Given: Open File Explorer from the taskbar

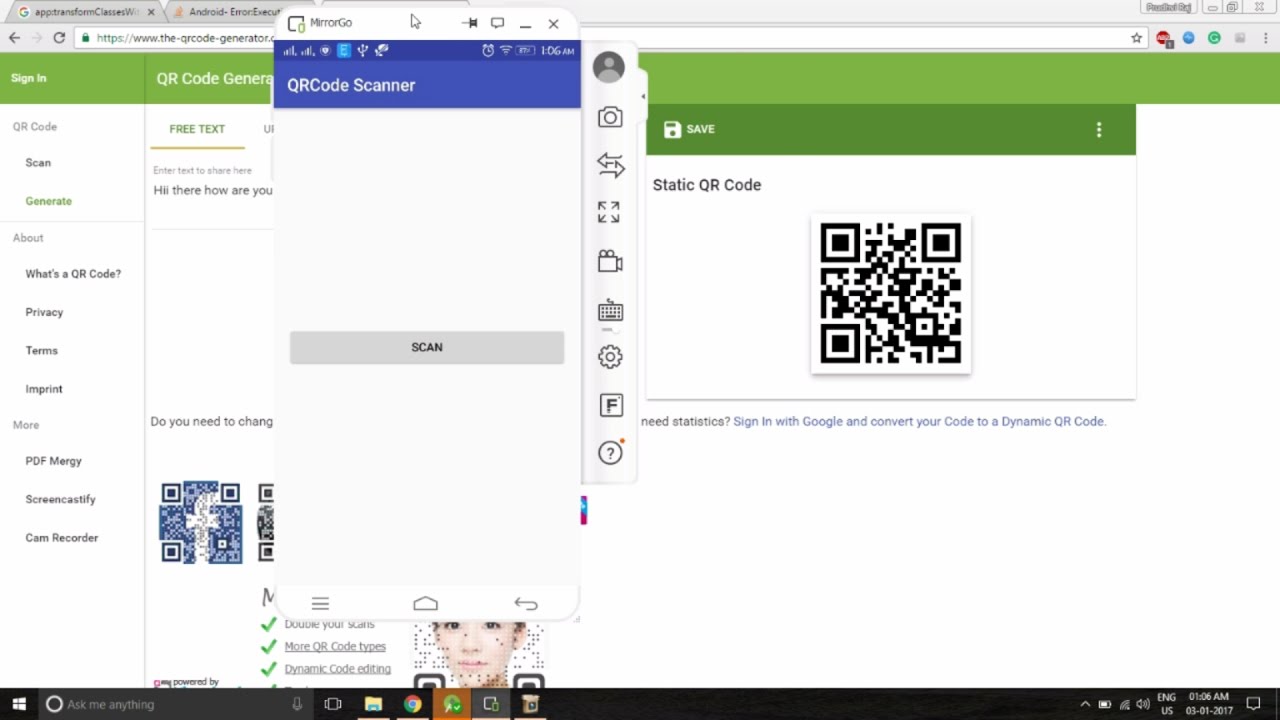Looking at the screenshot, I should (373, 704).
